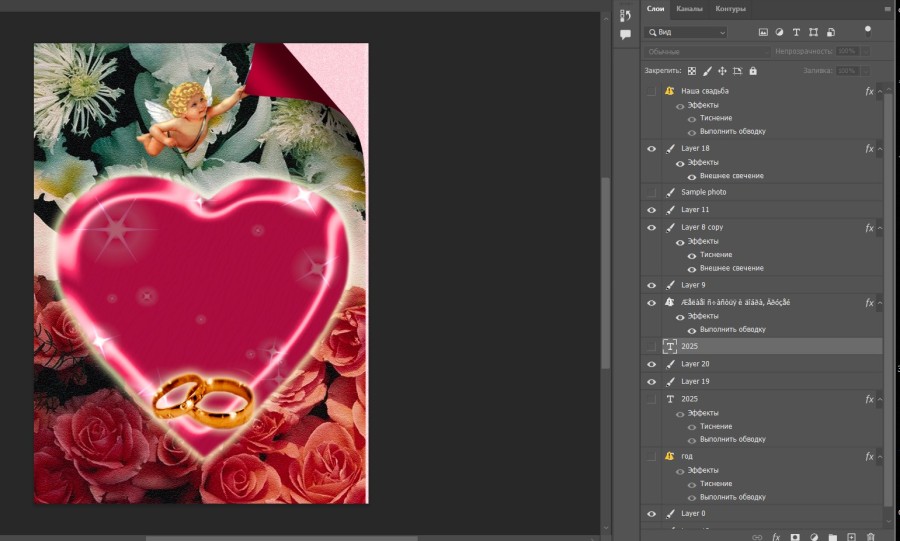
Task: Filter layers by adjustment layer type
Action: pyautogui.click(x=779, y=32)
